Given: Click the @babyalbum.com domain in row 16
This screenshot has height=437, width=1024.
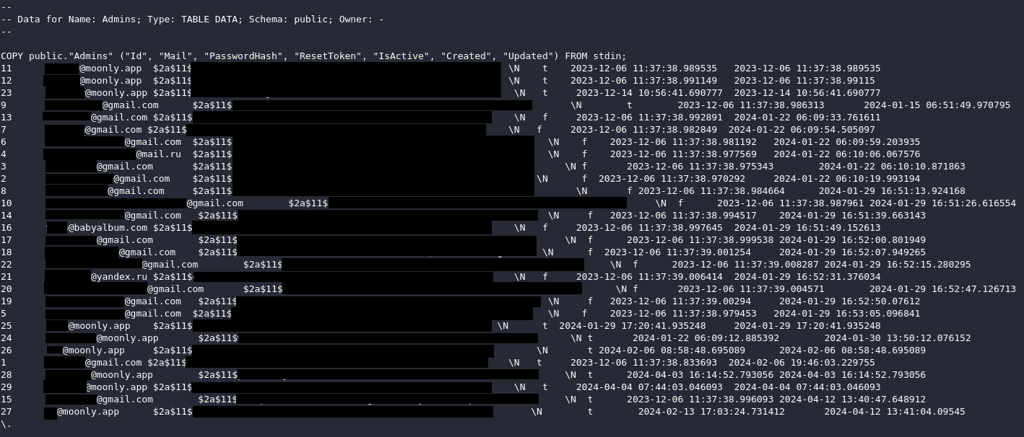Looking at the screenshot, I should coord(107,228).
